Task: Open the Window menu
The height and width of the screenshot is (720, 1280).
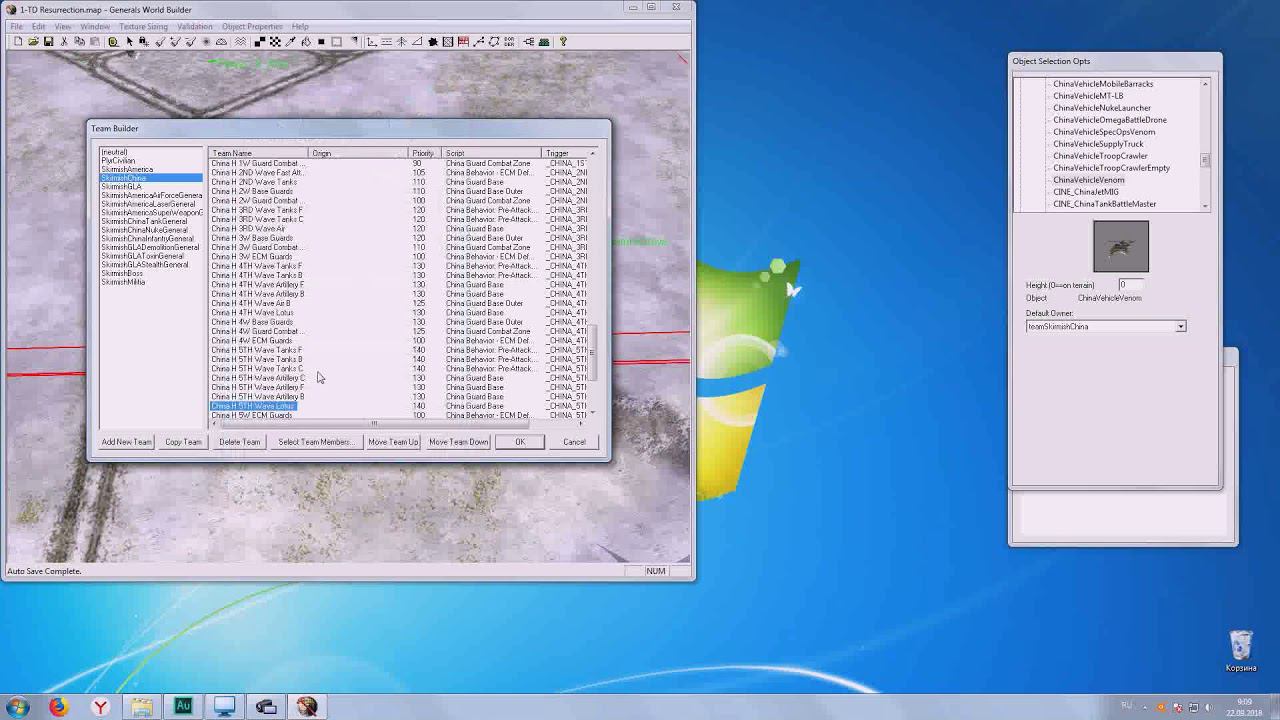Action: tap(95, 26)
